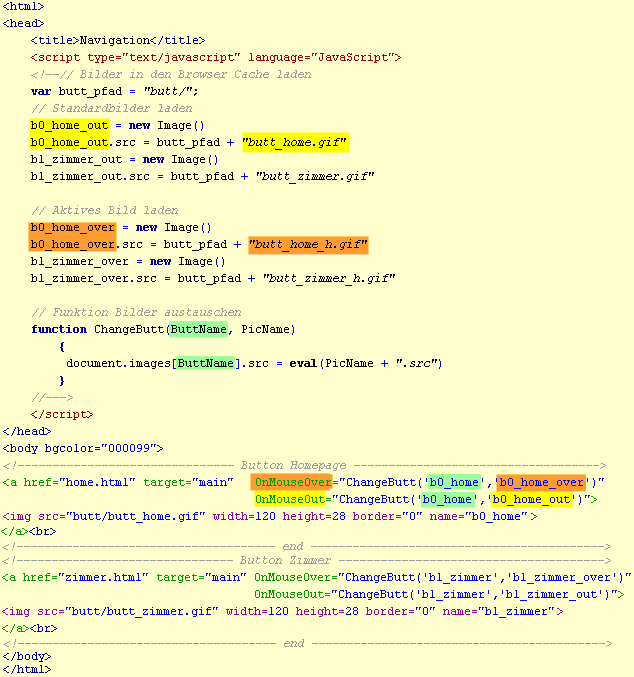Click the red <script type="text/javascript"> tag

[216, 57]
